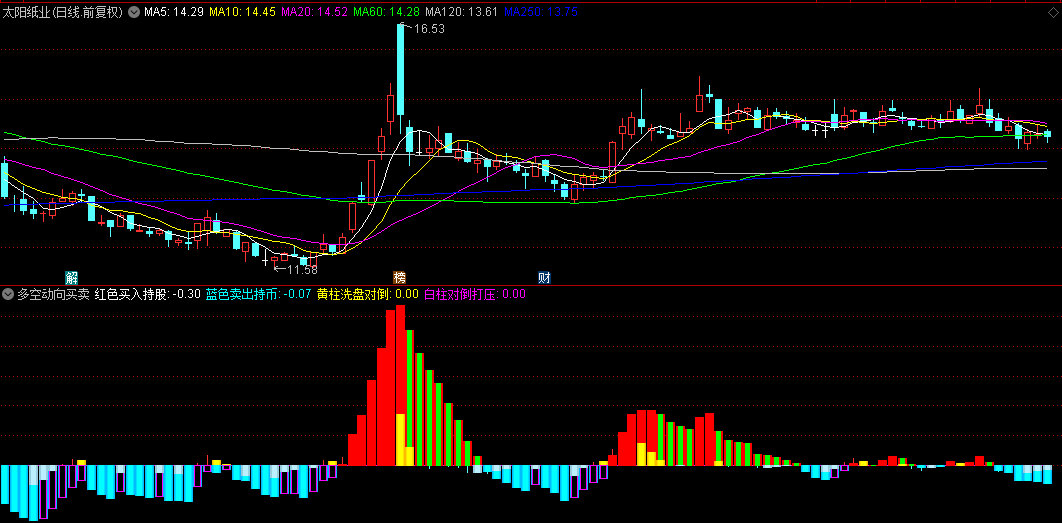Viewport: 1062px width, 523px height.
Task: Select the 红色买入持股: -0.30 value
Action: (148, 294)
